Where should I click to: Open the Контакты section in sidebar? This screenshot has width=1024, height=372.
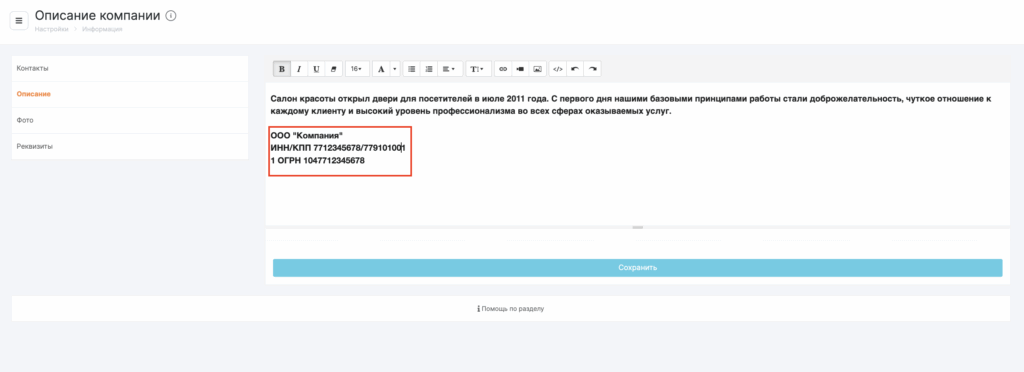point(130,69)
